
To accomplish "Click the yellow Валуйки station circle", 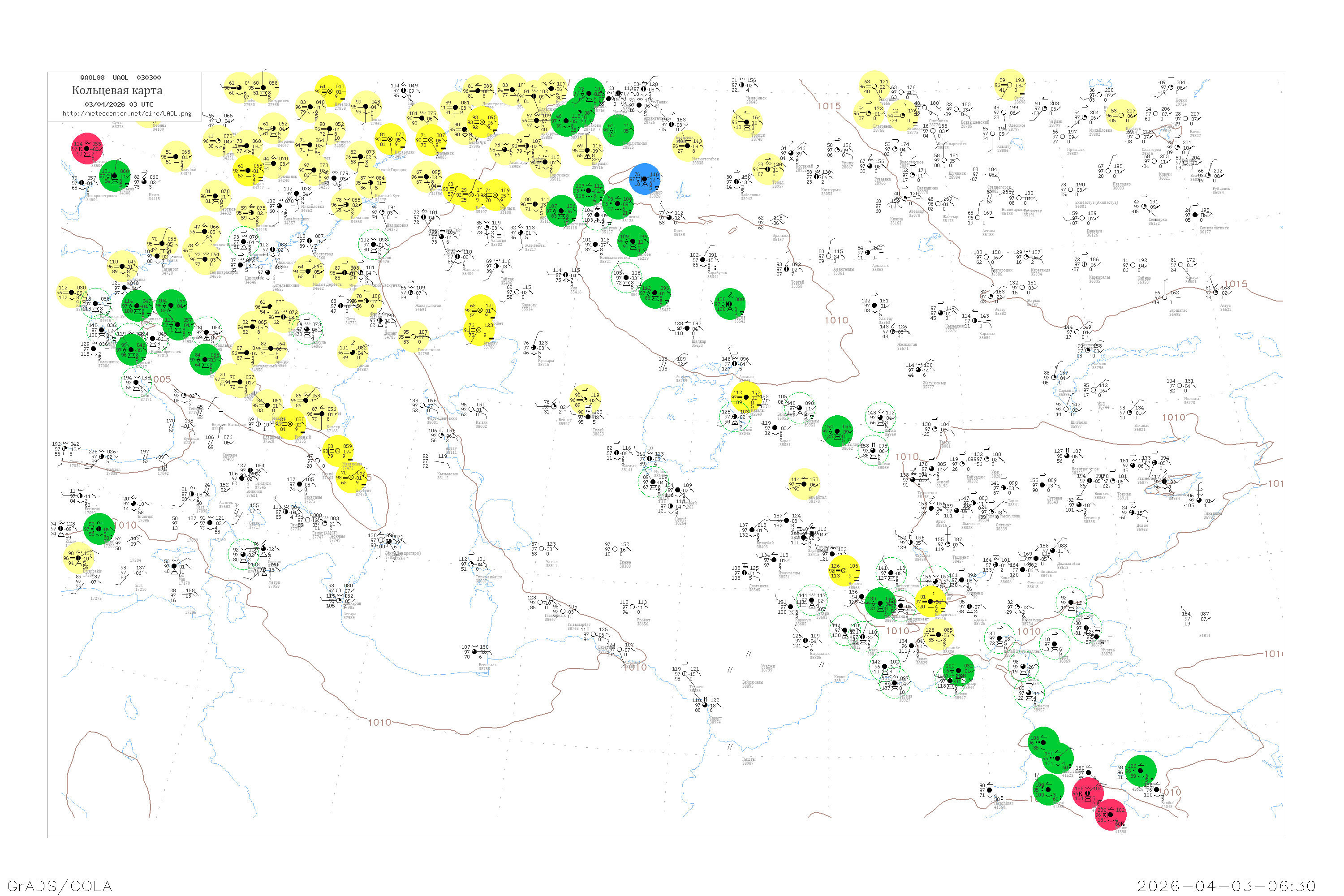I will (x=176, y=157).
